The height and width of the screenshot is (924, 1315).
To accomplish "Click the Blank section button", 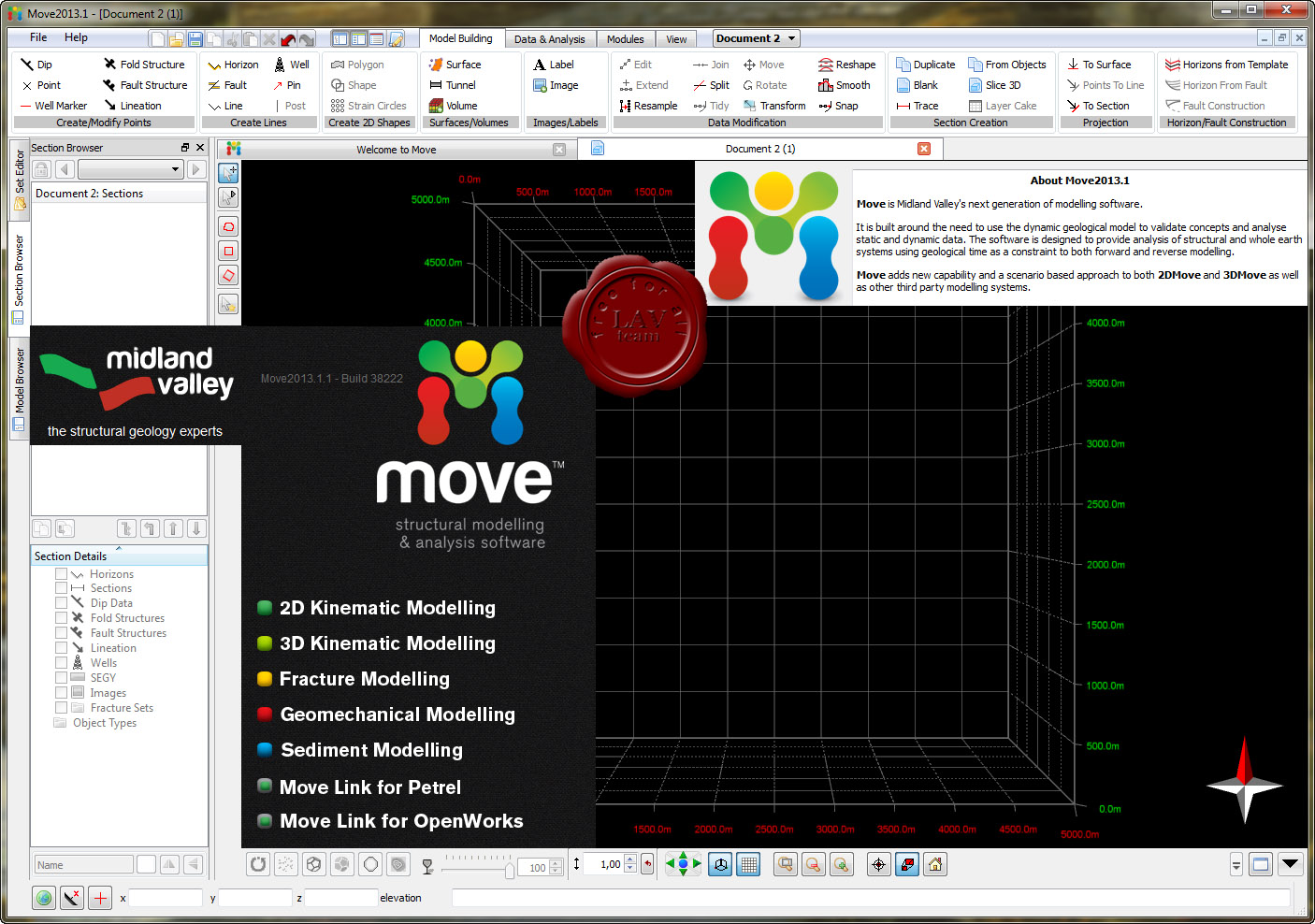I will (918, 85).
